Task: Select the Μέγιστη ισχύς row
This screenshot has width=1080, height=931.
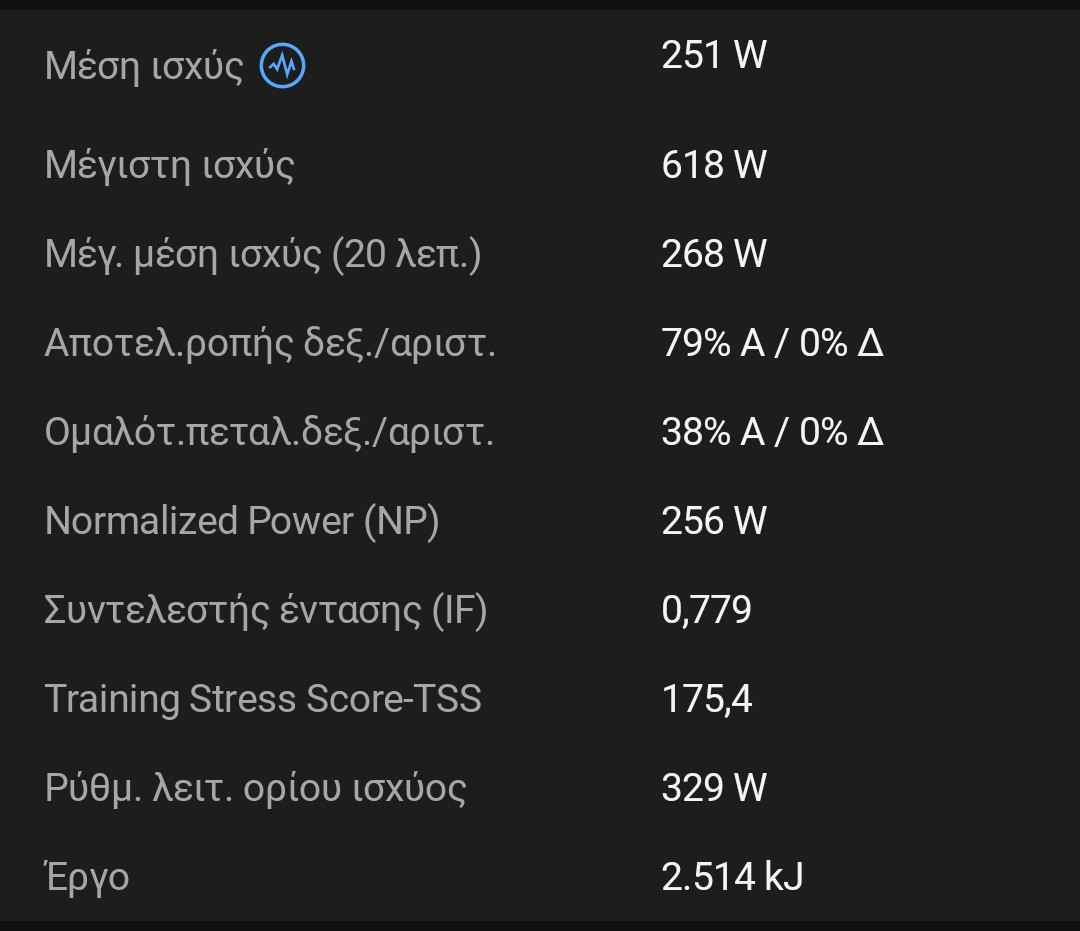Action: 540,165
